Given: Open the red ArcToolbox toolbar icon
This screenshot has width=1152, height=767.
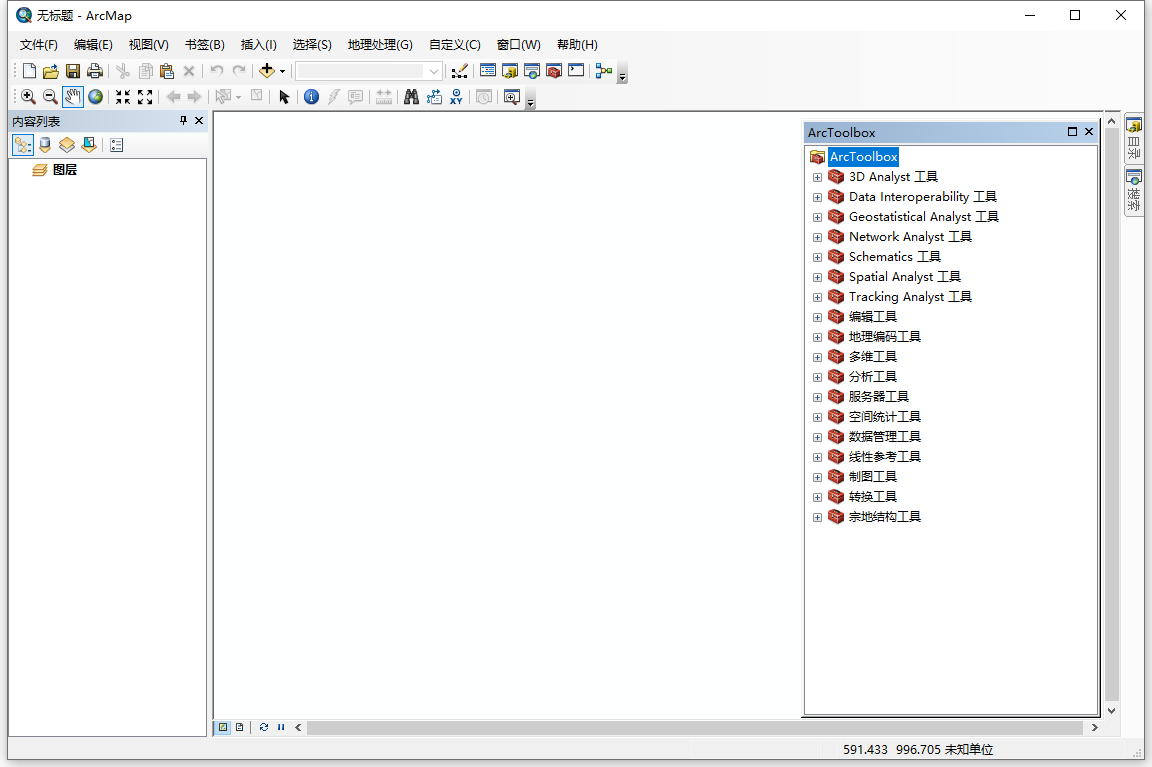Looking at the screenshot, I should 554,71.
